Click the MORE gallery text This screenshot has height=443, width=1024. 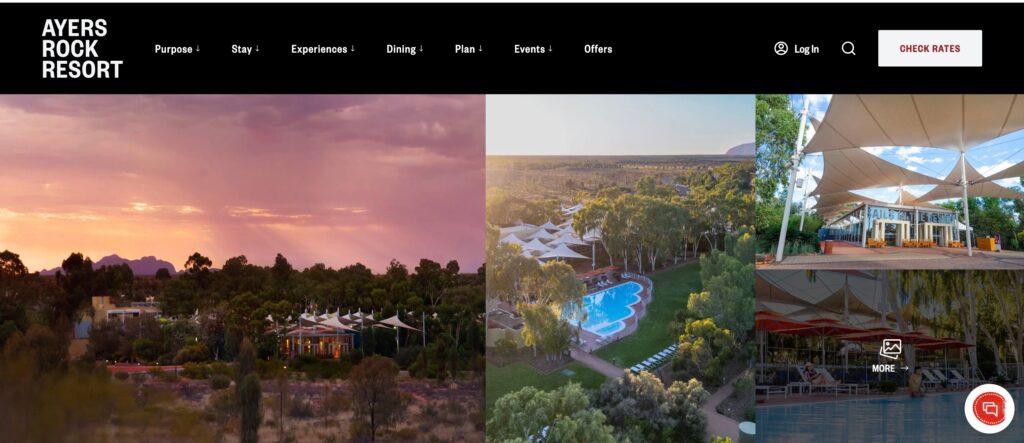coord(884,369)
